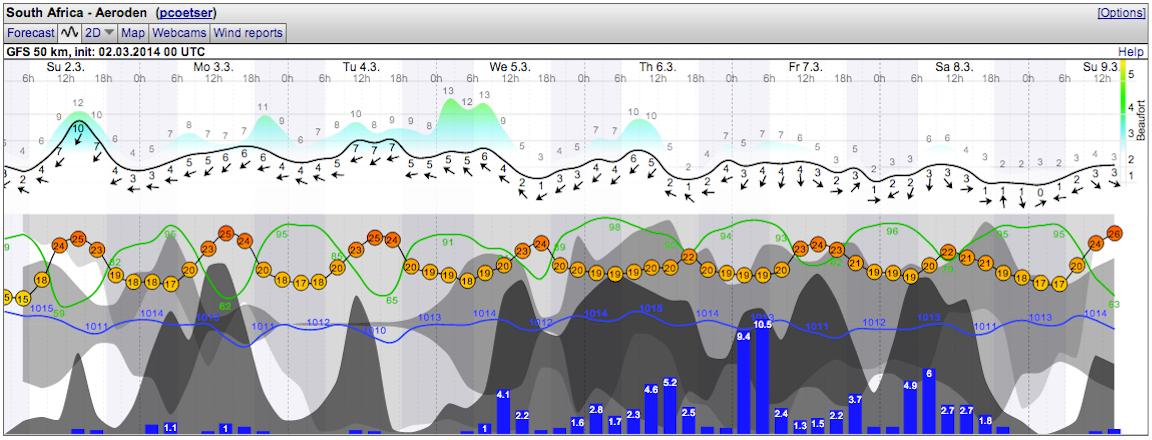Select the 'Mo 3.3.' day label
Image resolution: width=1152 pixels, height=440 pixels.
pyautogui.click(x=213, y=67)
